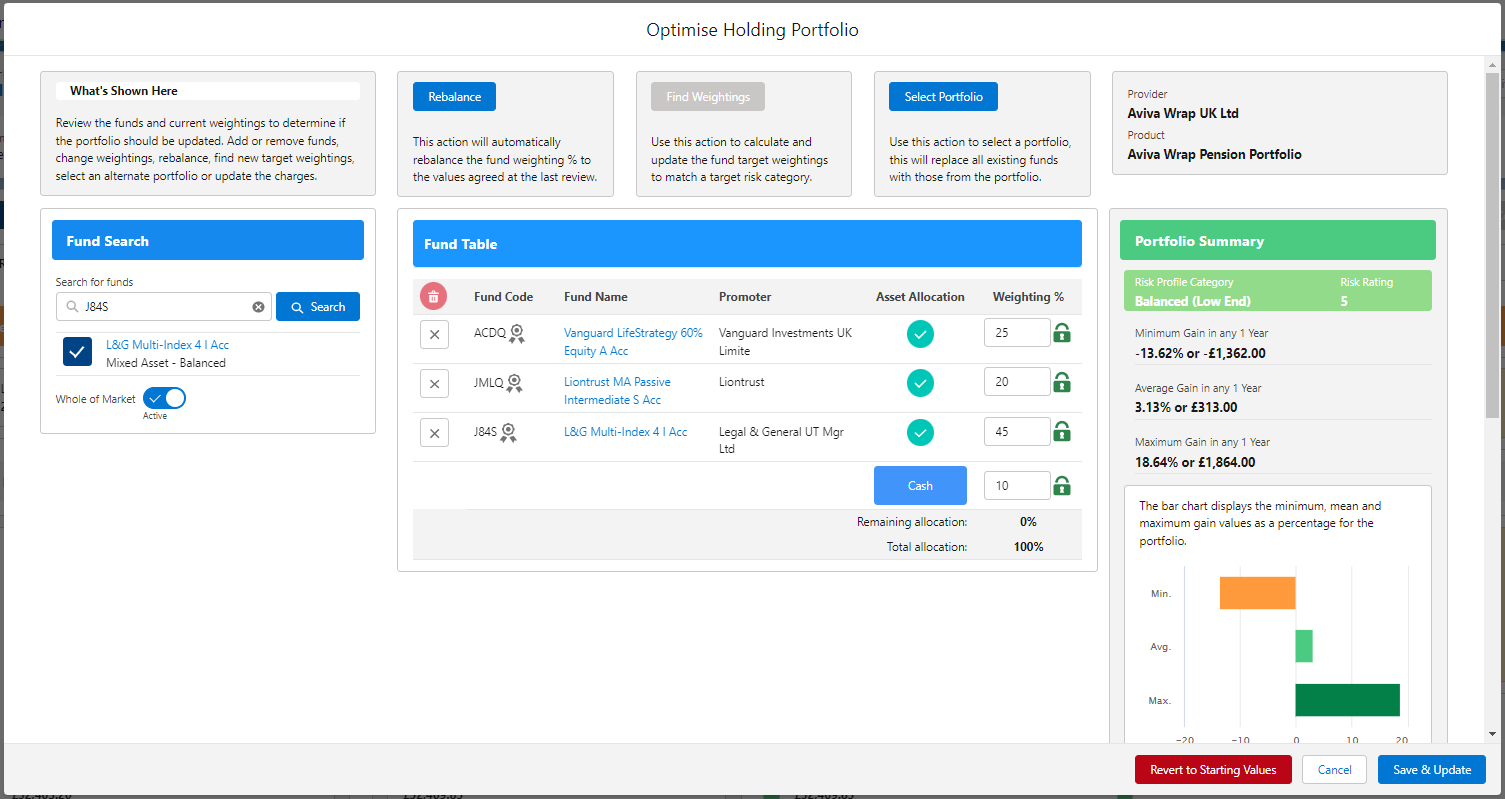Click the Promoter column header
The image size is (1505, 799).
745,297
